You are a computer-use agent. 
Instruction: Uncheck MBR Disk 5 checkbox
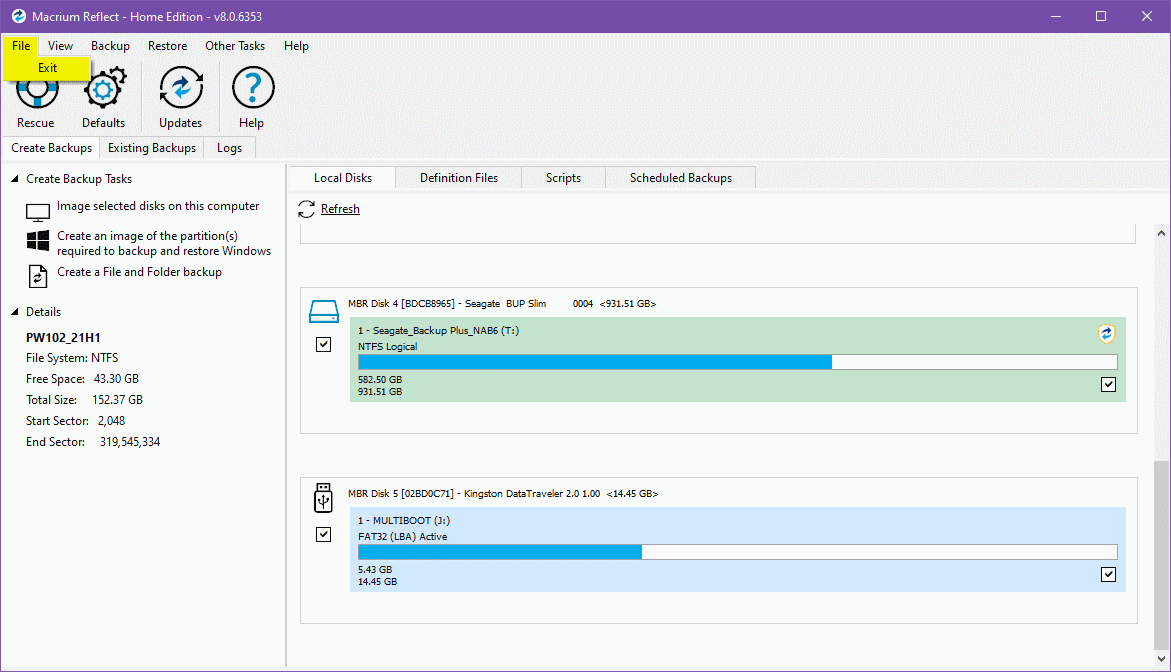323,535
